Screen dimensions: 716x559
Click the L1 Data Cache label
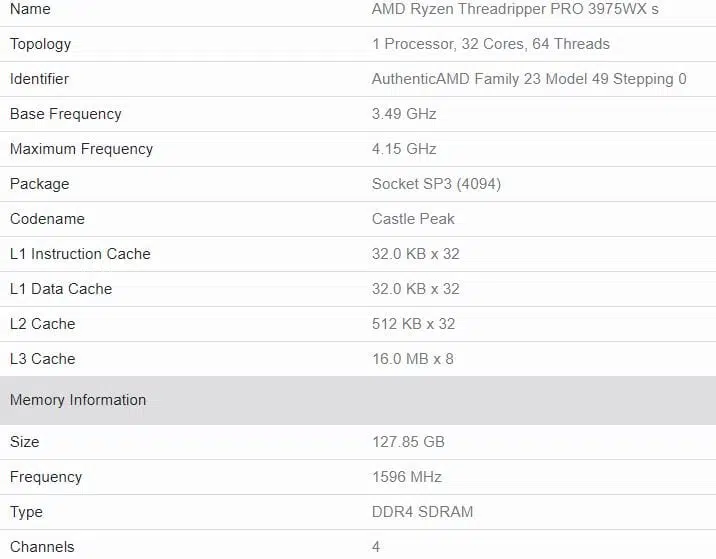coord(61,289)
